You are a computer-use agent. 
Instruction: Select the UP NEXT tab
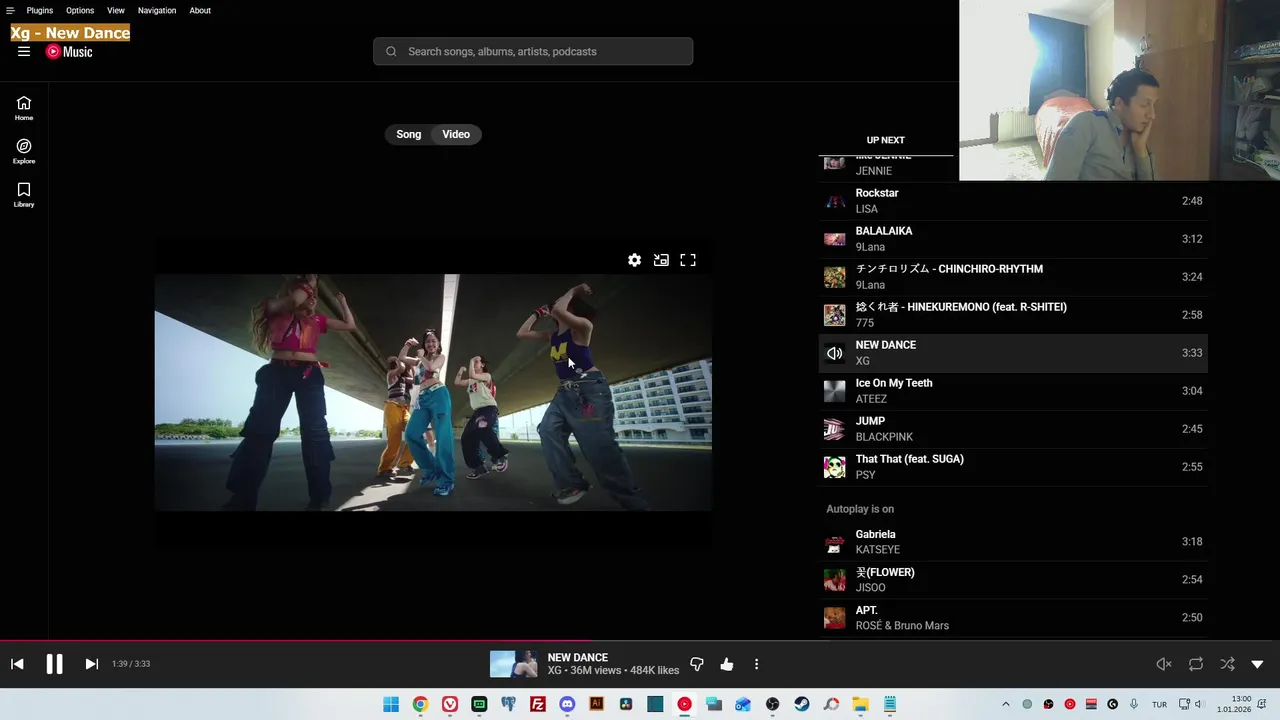886,140
